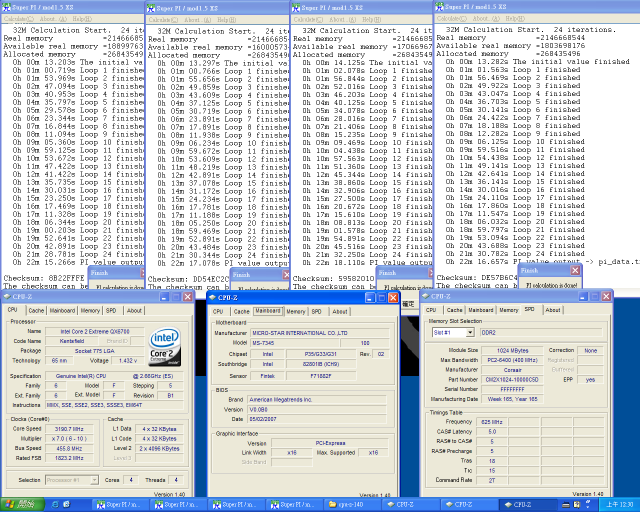
Task: Click the motherboard model MS-7345 field
Action: (x=294, y=343)
